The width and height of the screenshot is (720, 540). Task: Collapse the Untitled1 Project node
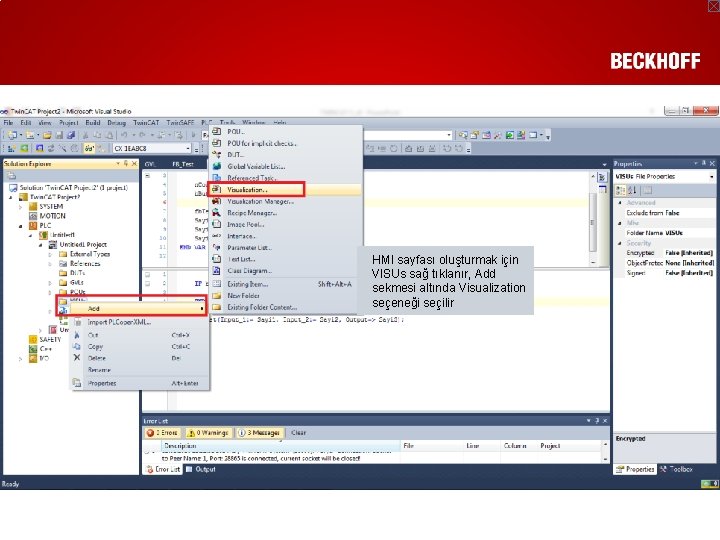click(x=40, y=245)
